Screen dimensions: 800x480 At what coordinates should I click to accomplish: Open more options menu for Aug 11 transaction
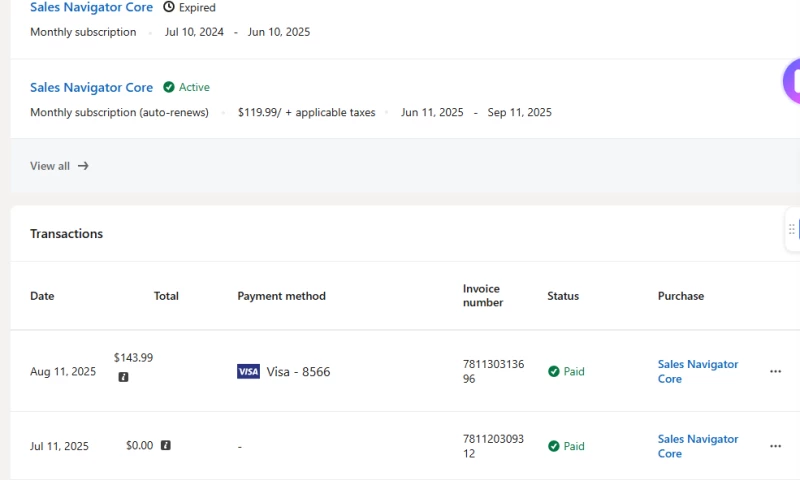tap(775, 371)
